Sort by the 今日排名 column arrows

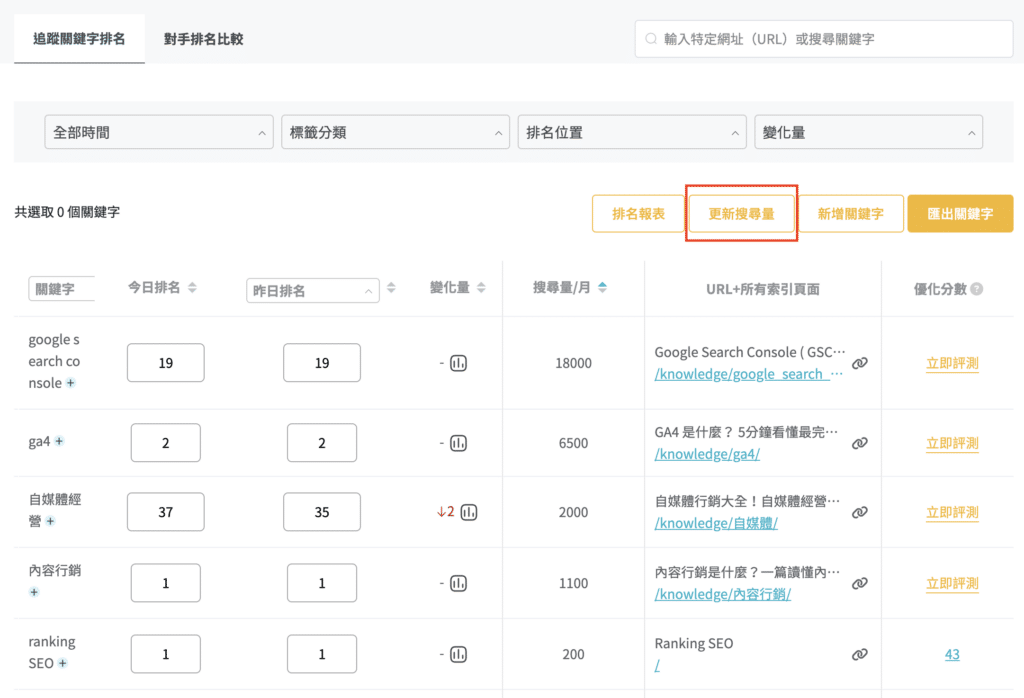pyautogui.click(x=192, y=288)
